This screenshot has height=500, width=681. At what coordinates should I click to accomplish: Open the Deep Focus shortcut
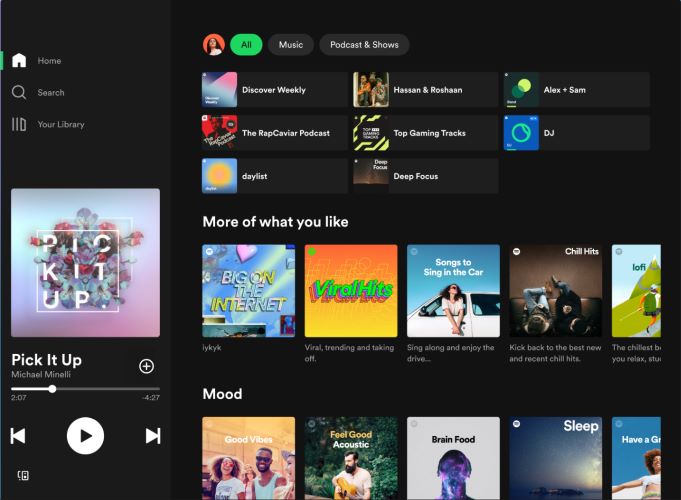[426, 176]
